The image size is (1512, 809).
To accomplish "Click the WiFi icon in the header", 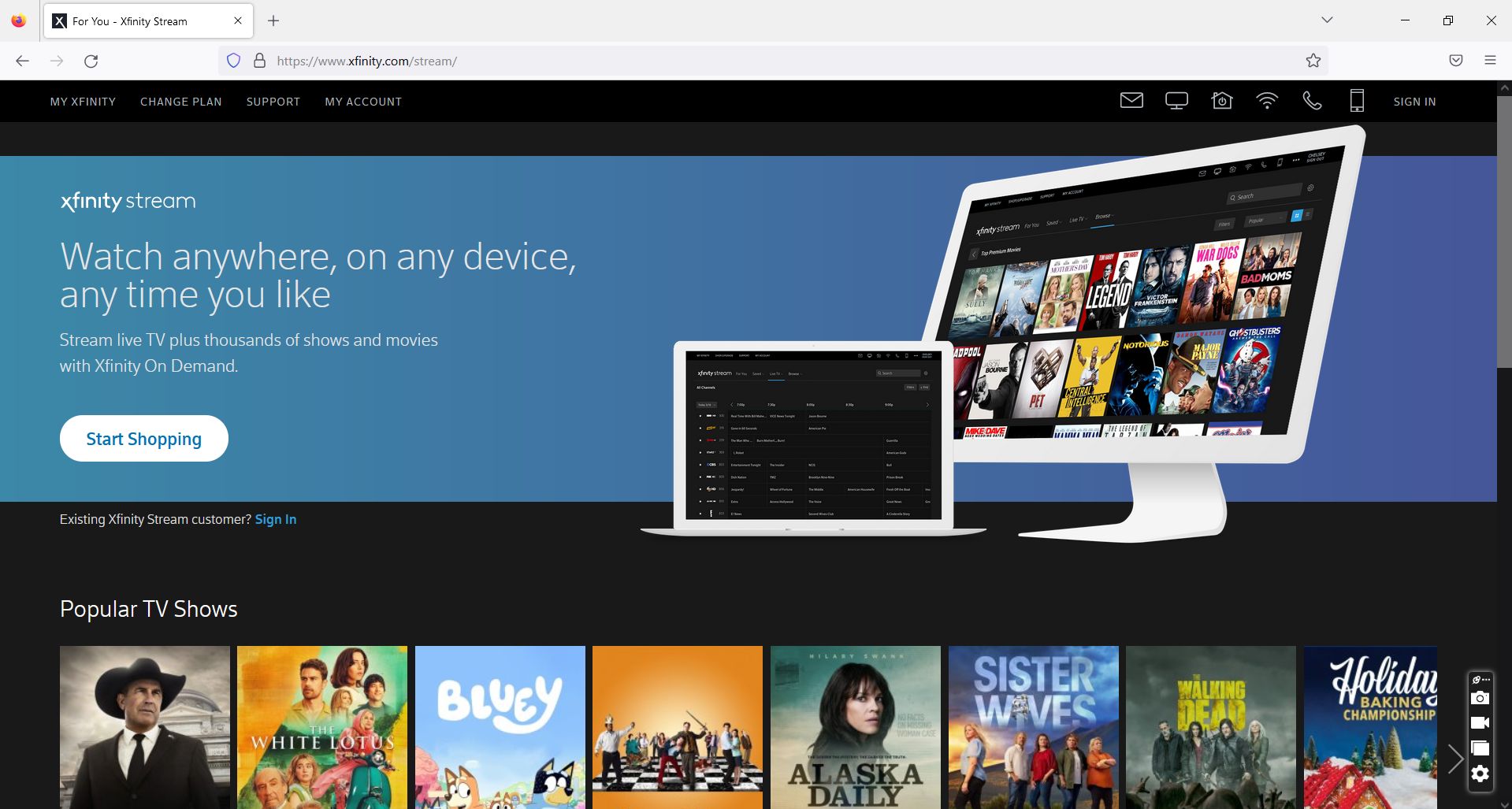I will pos(1267,100).
